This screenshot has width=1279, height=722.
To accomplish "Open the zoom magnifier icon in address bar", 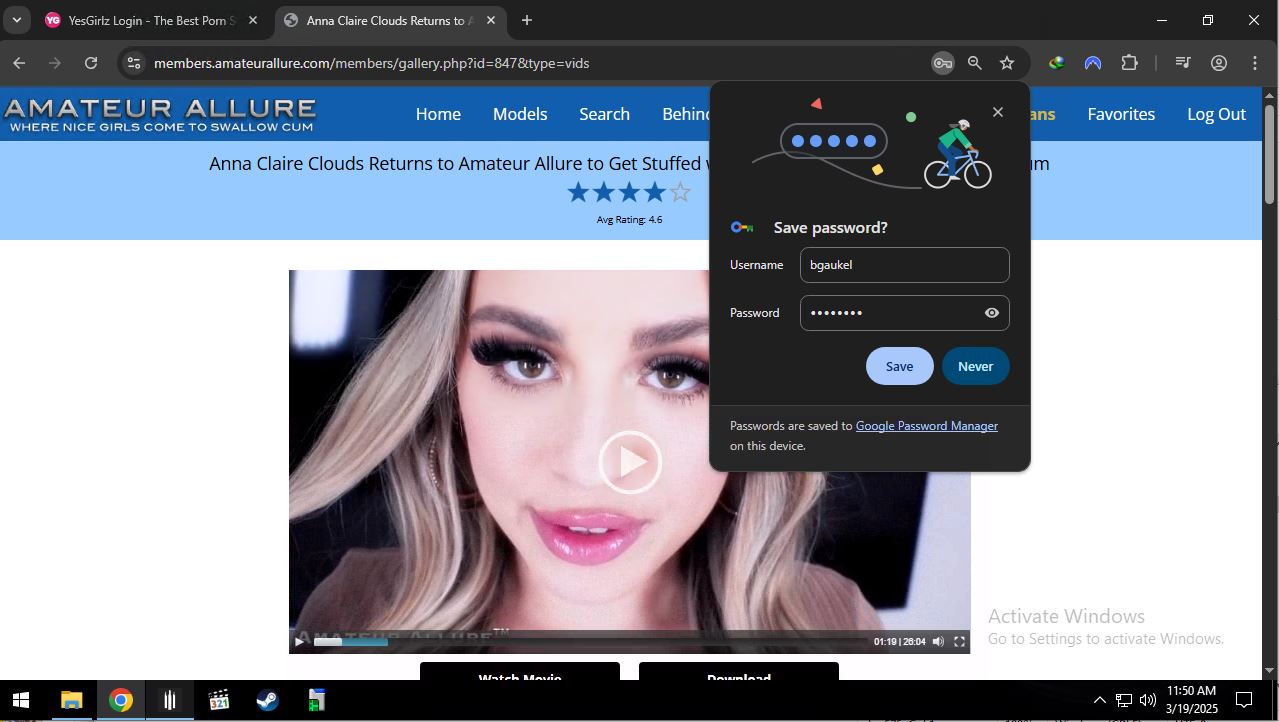I will pos(974,63).
